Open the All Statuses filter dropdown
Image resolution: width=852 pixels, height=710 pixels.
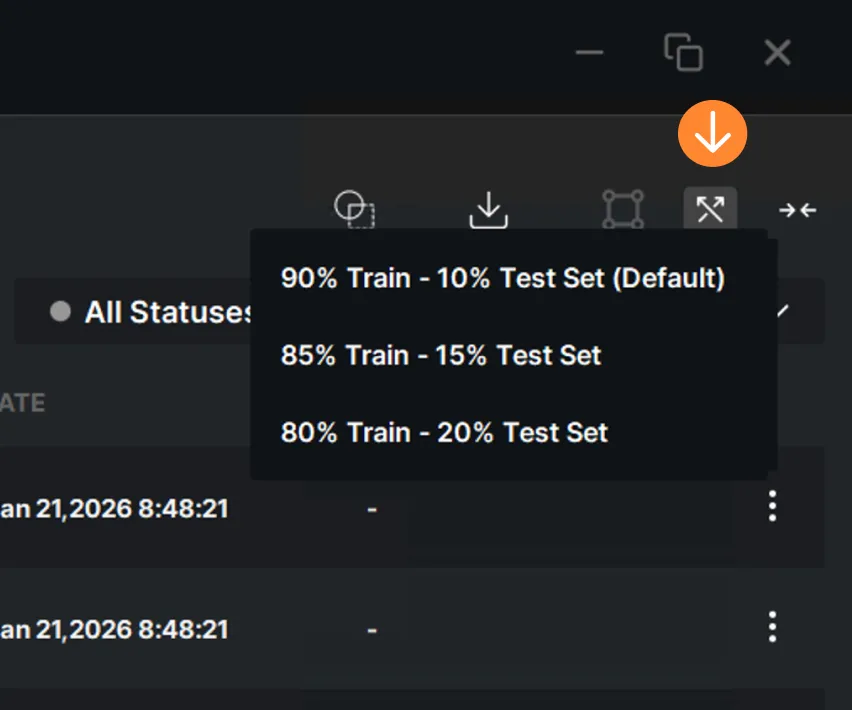click(419, 311)
